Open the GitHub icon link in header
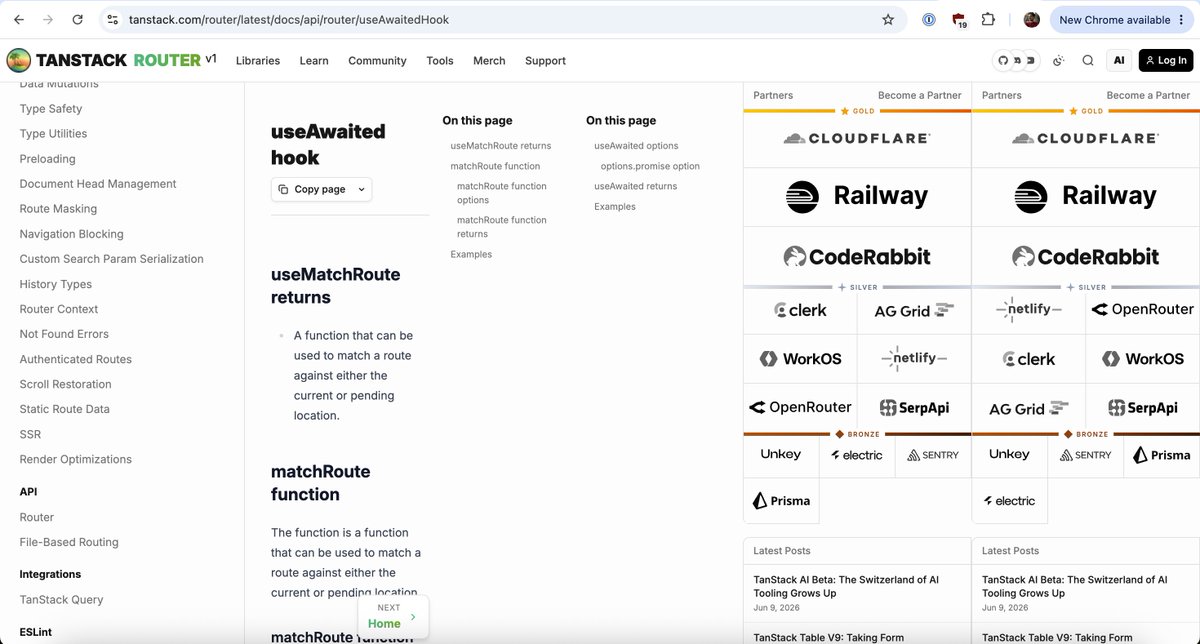1200x644 pixels. click(x=1003, y=60)
